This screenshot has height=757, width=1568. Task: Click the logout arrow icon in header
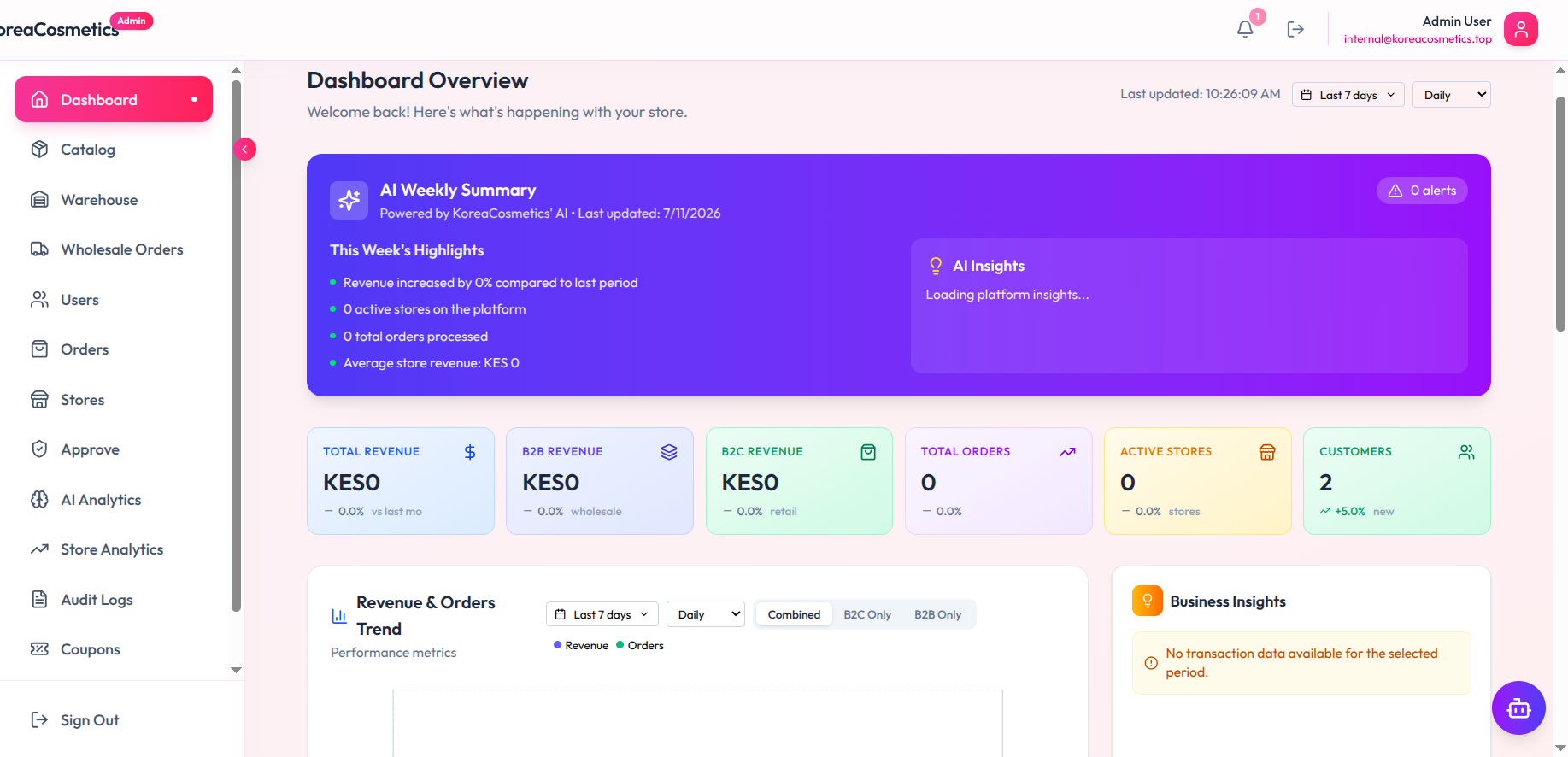coord(1295,29)
